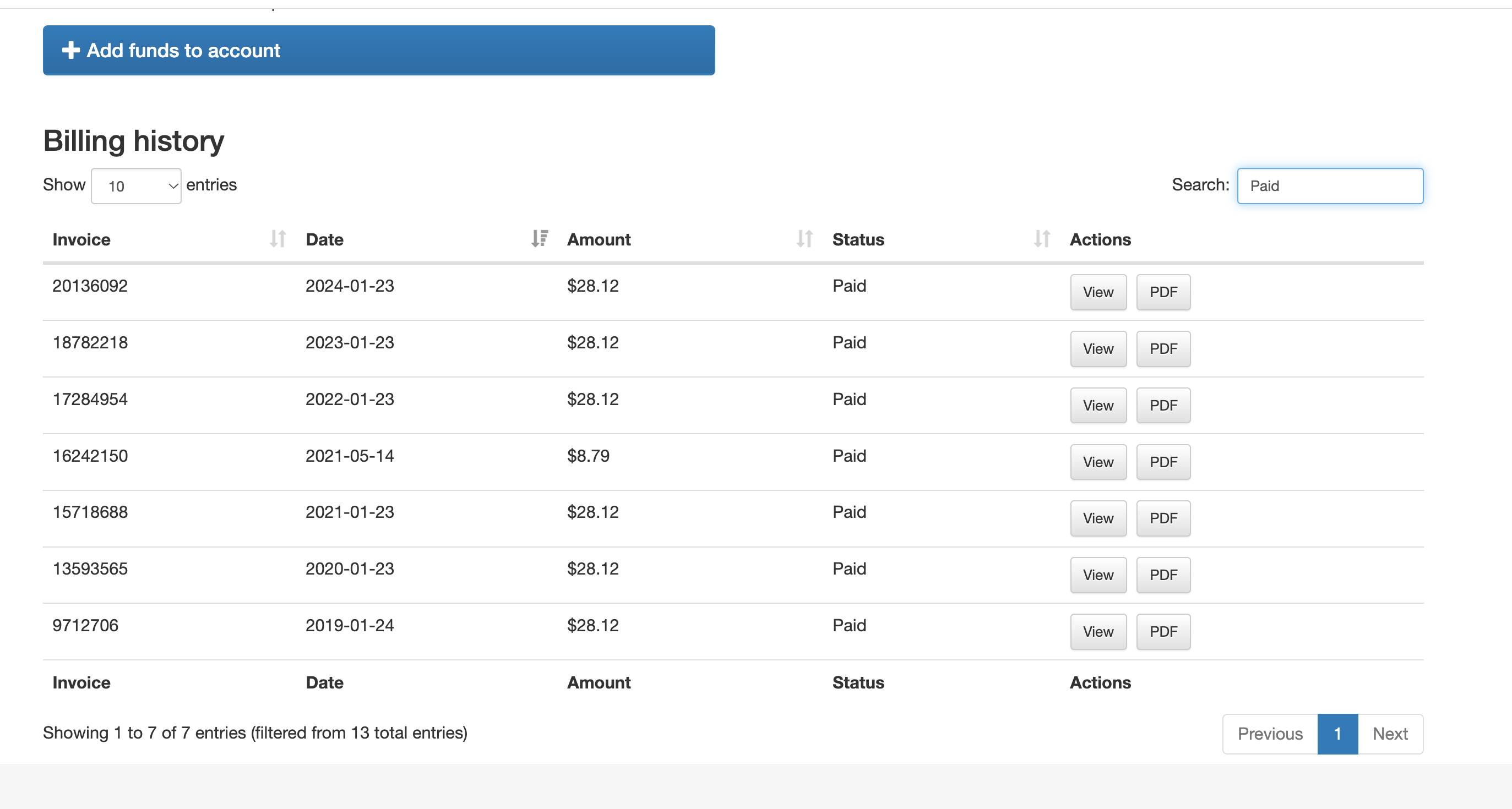This screenshot has height=809, width=1512.
Task: Select invoice number 9712706 text
Action: point(85,625)
